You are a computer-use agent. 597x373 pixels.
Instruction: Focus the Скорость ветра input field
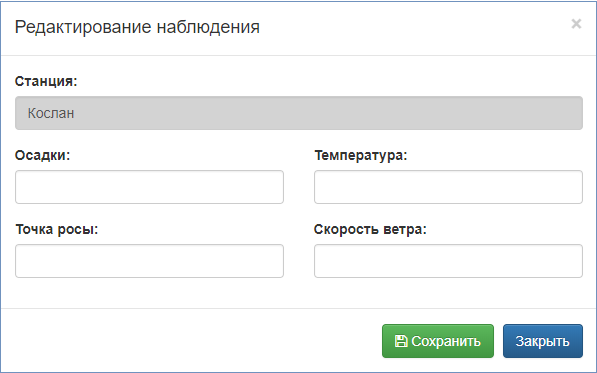tap(448, 261)
